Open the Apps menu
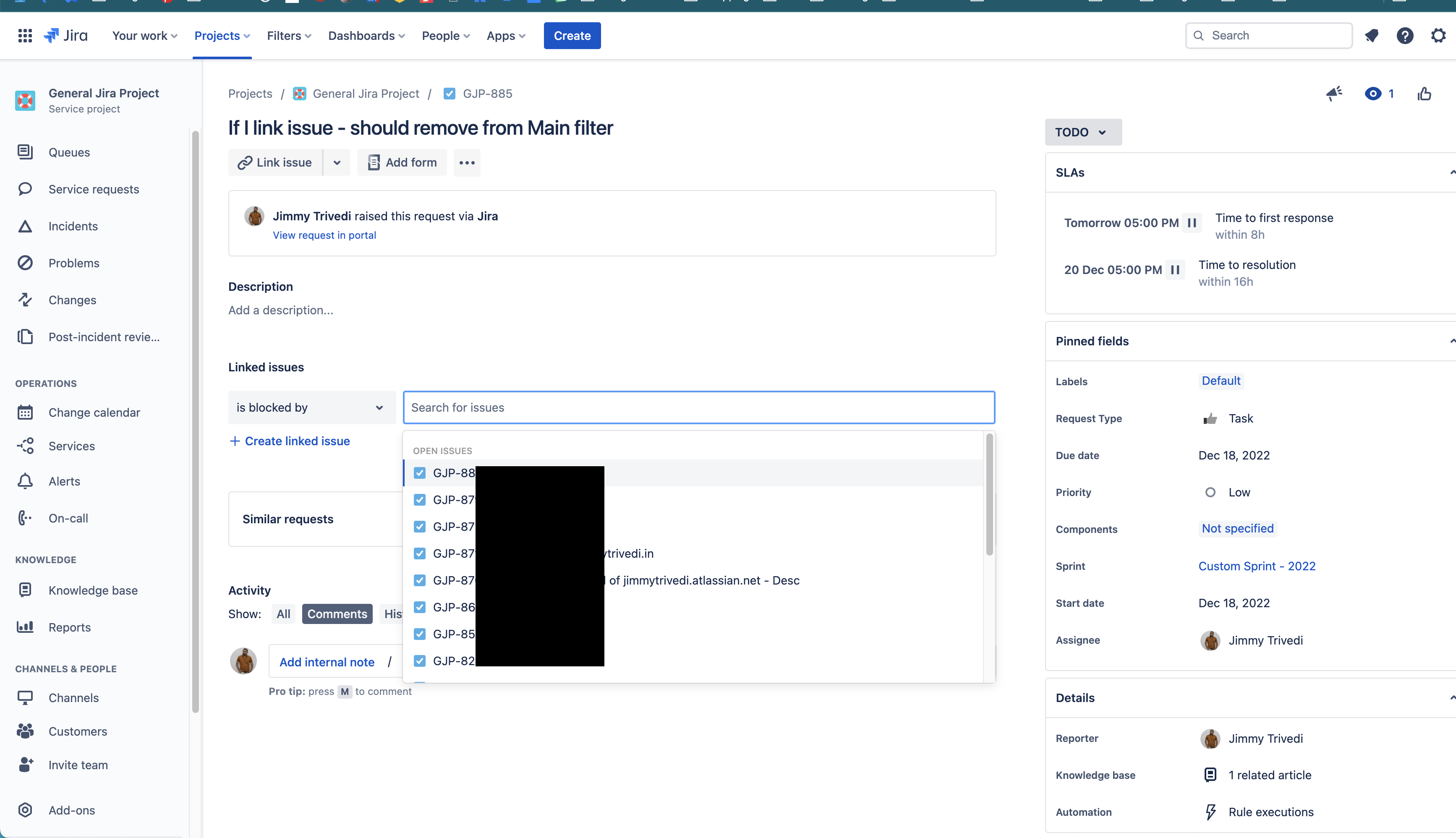 [x=506, y=36]
